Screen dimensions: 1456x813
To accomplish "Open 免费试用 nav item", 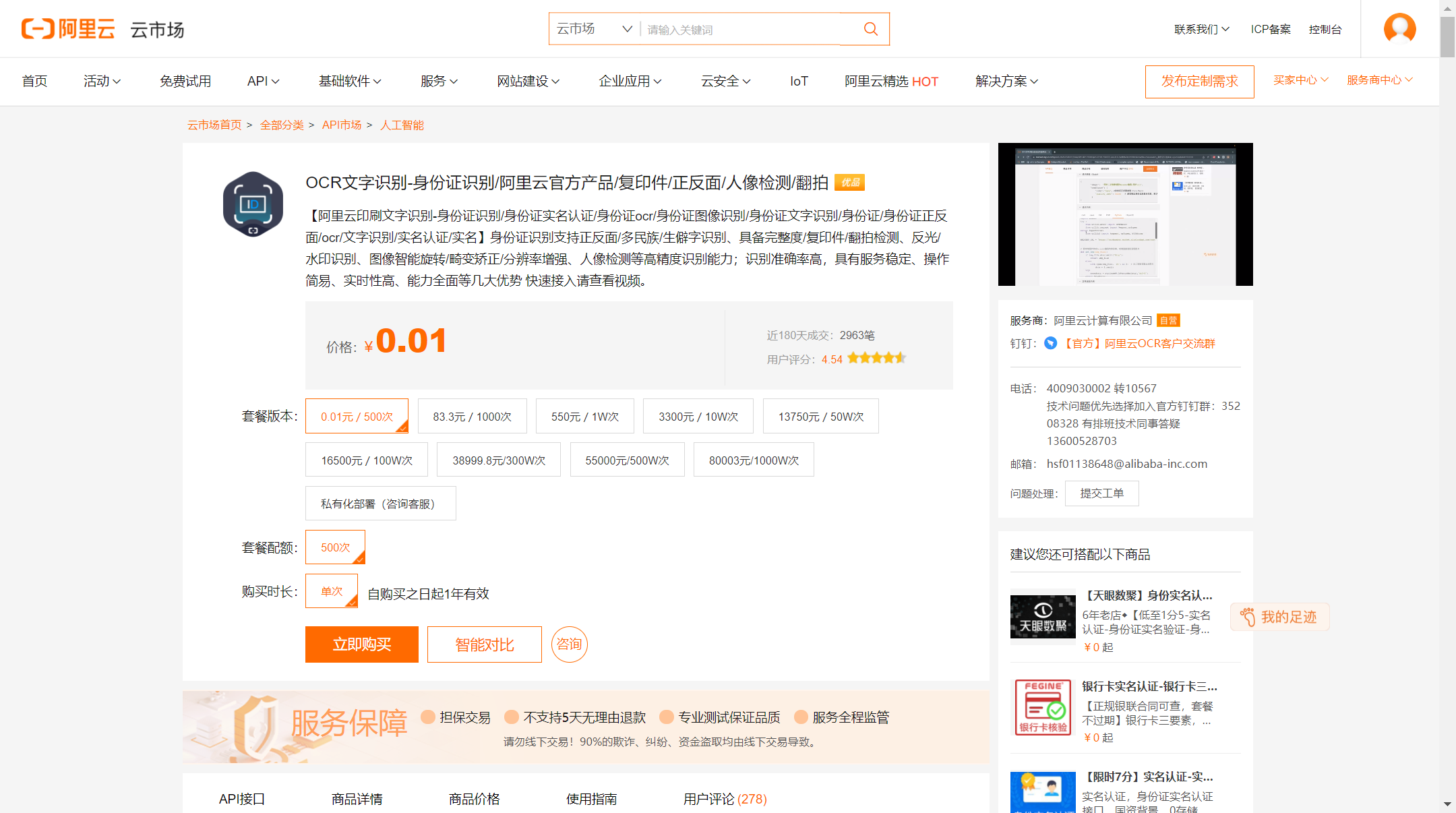I will point(185,81).
